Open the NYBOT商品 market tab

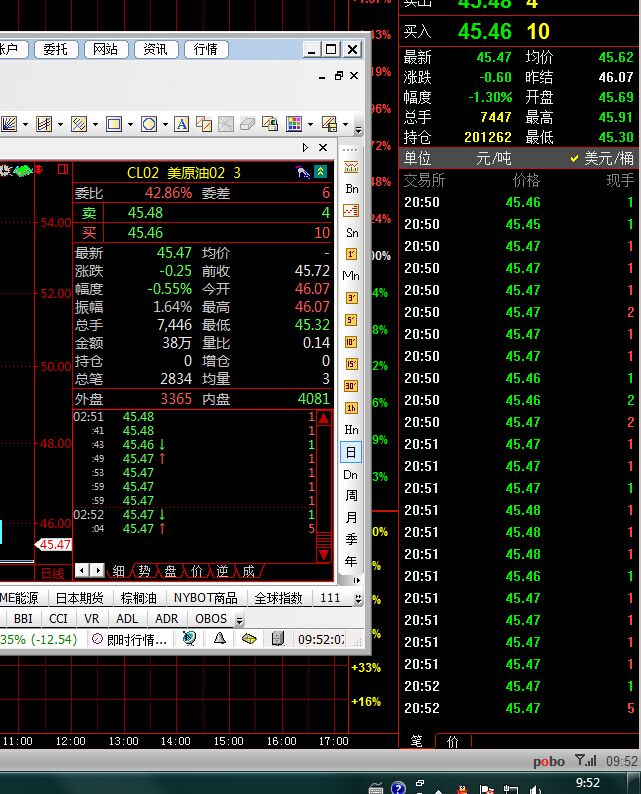point(205,598)
